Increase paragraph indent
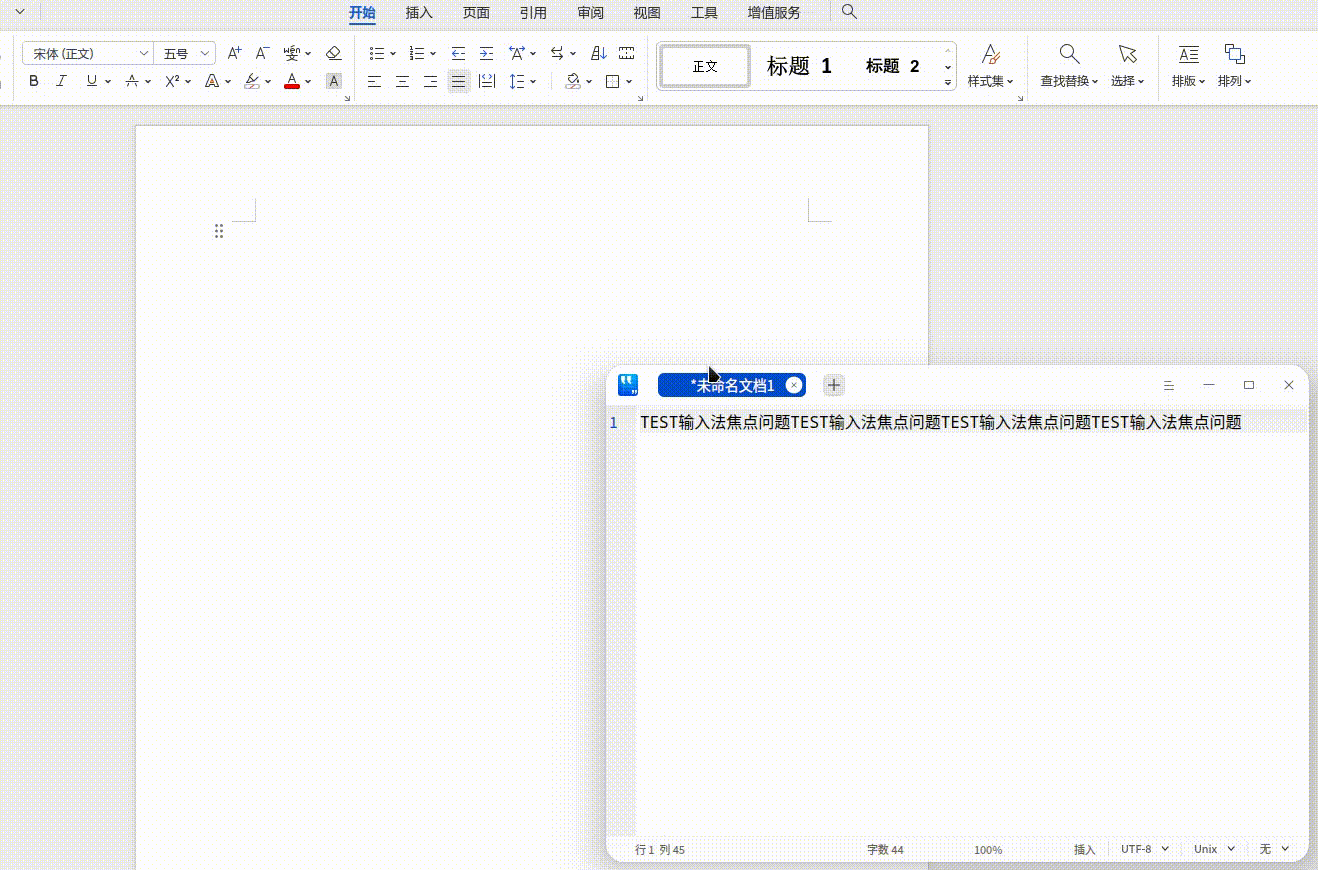 486,53
